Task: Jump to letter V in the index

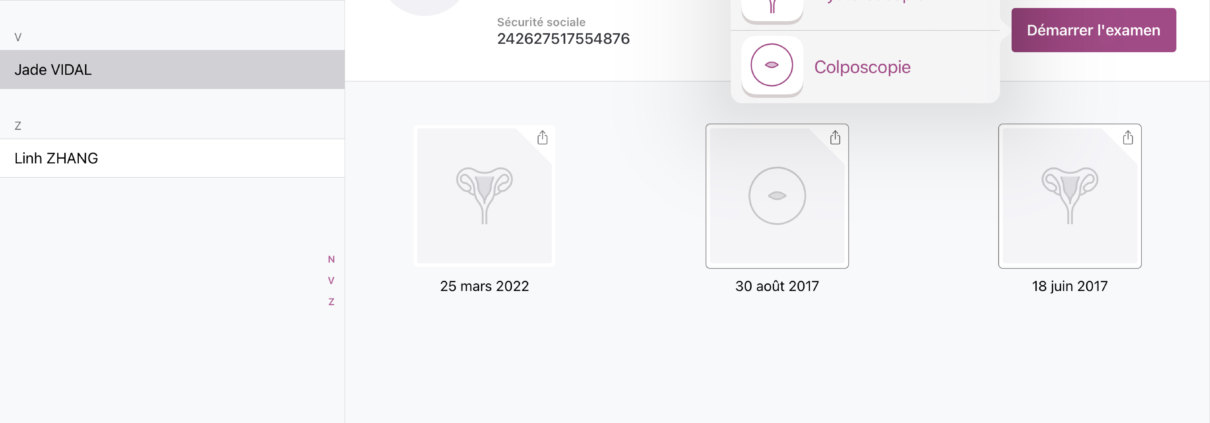Action: point(331,280)
